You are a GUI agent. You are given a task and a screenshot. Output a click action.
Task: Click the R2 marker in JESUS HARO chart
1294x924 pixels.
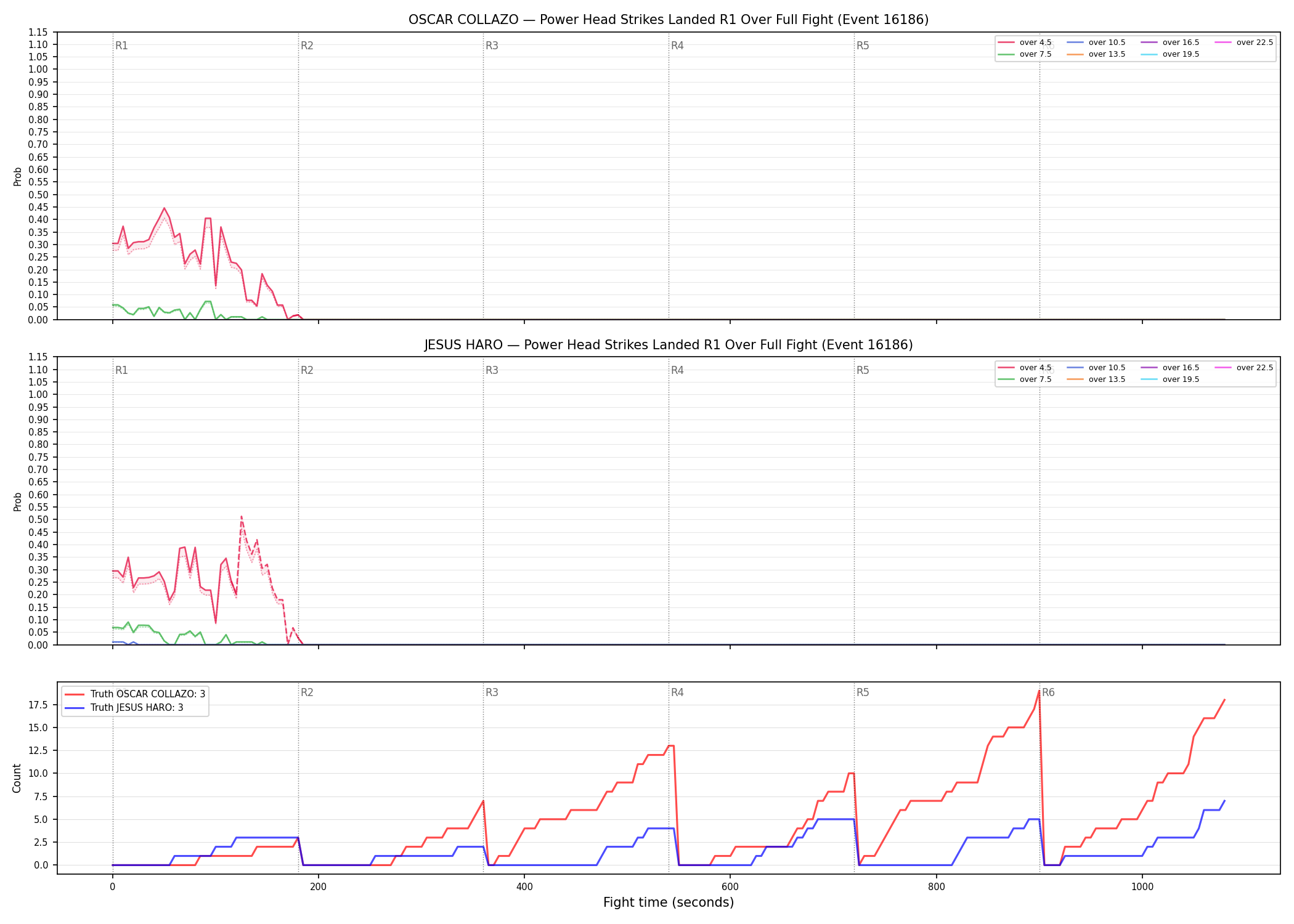307,370
